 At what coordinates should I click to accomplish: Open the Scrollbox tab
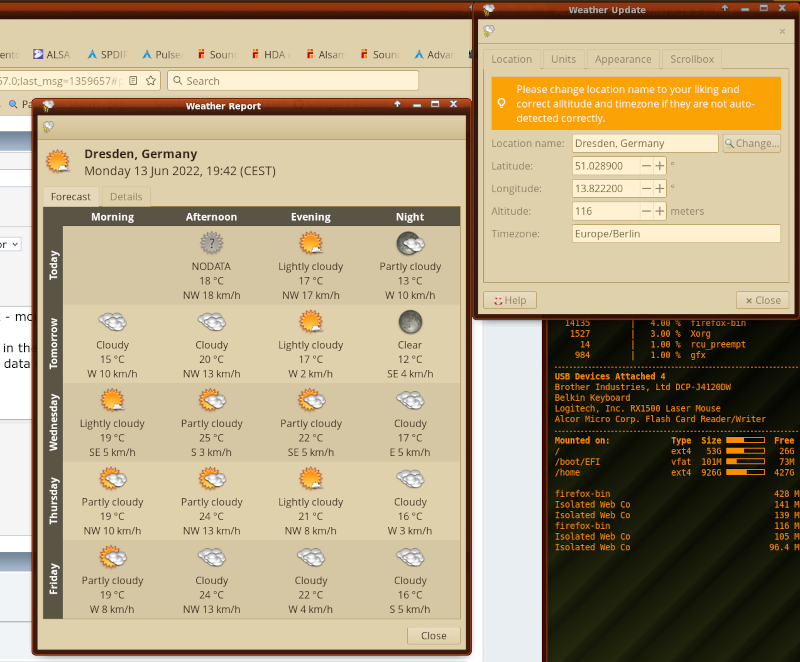point(691,59)
